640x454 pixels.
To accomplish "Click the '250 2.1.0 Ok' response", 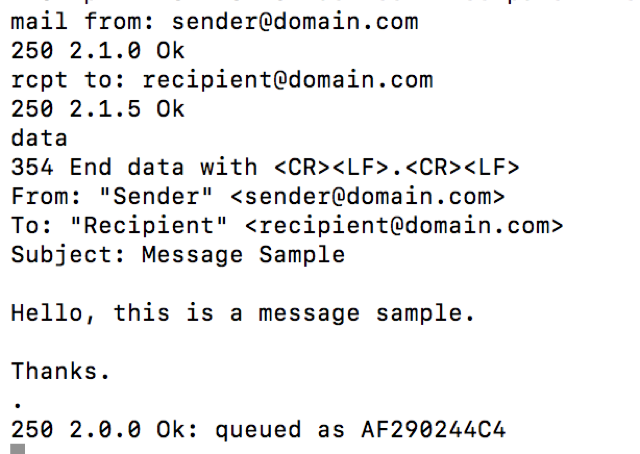I will coord(98,51).
